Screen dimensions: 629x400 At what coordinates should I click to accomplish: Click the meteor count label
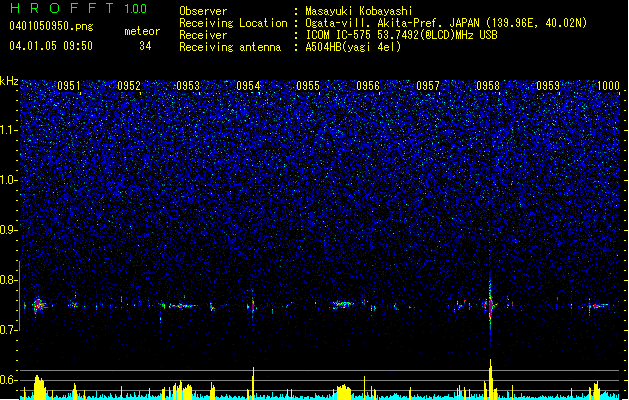tap(142, 31)
